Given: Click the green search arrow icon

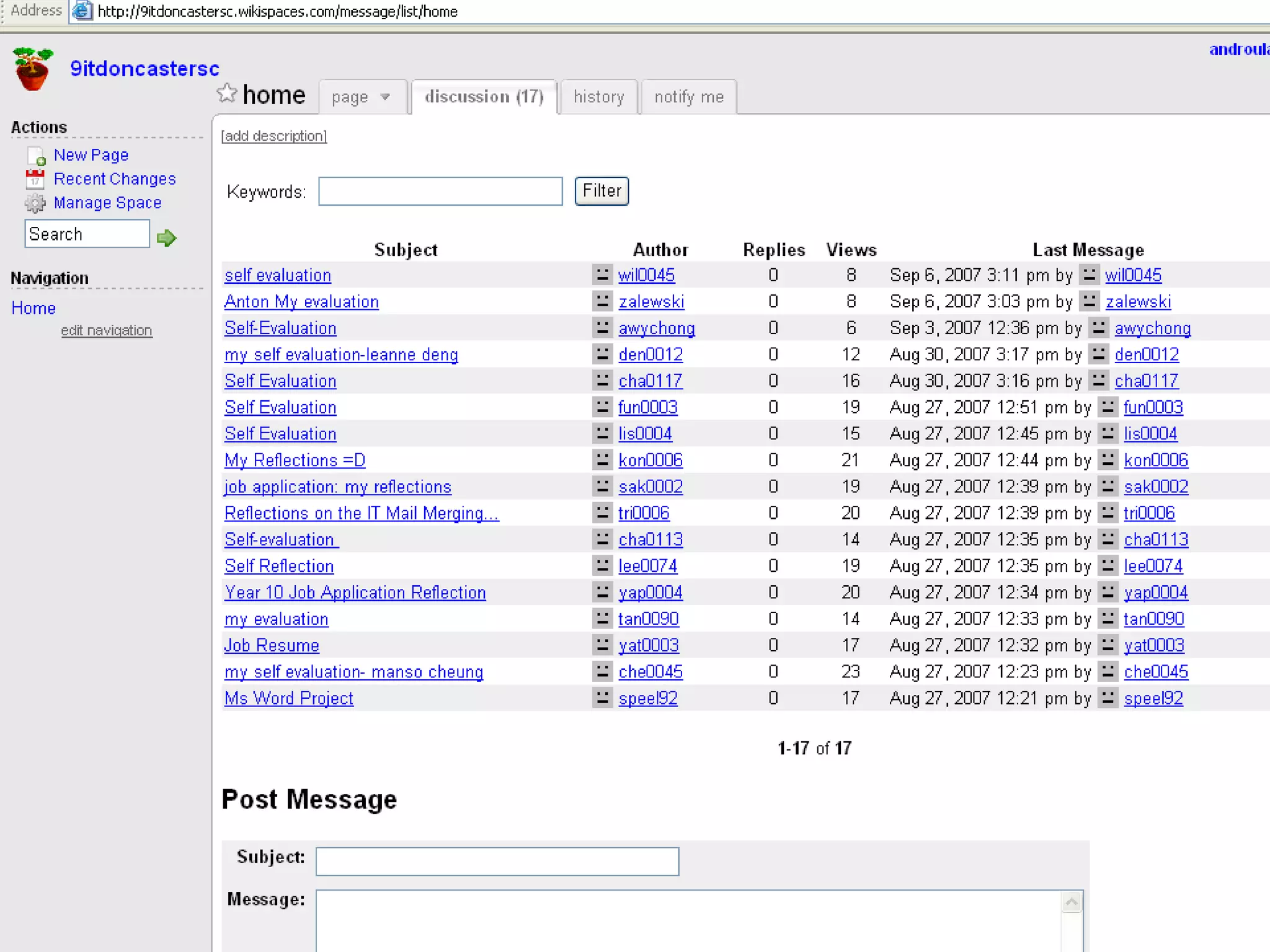Looking at the screenshot, I should point(166,237).
